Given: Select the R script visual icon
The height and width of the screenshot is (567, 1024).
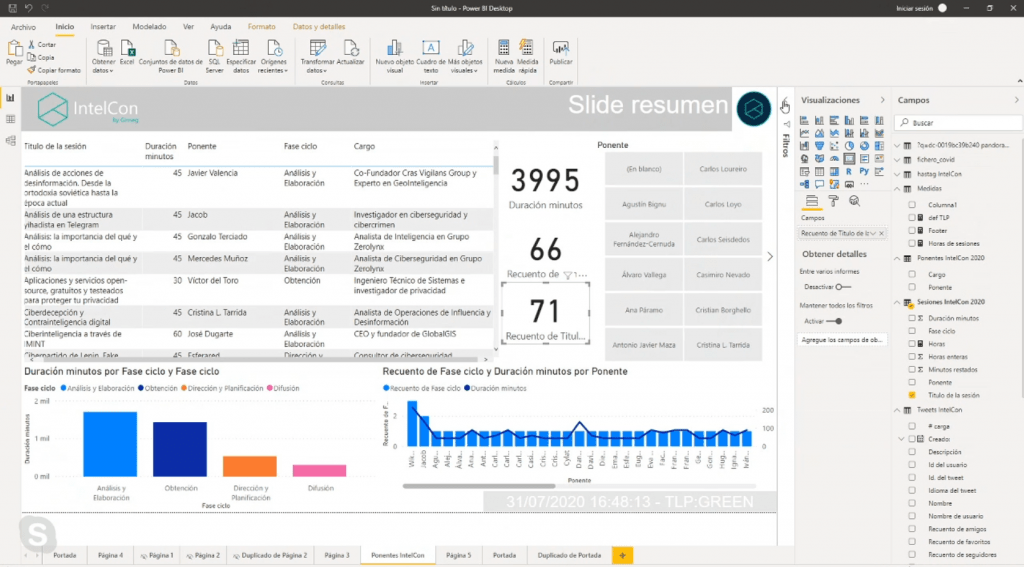Looking at the screenshot, I should (x=849, y=171).
